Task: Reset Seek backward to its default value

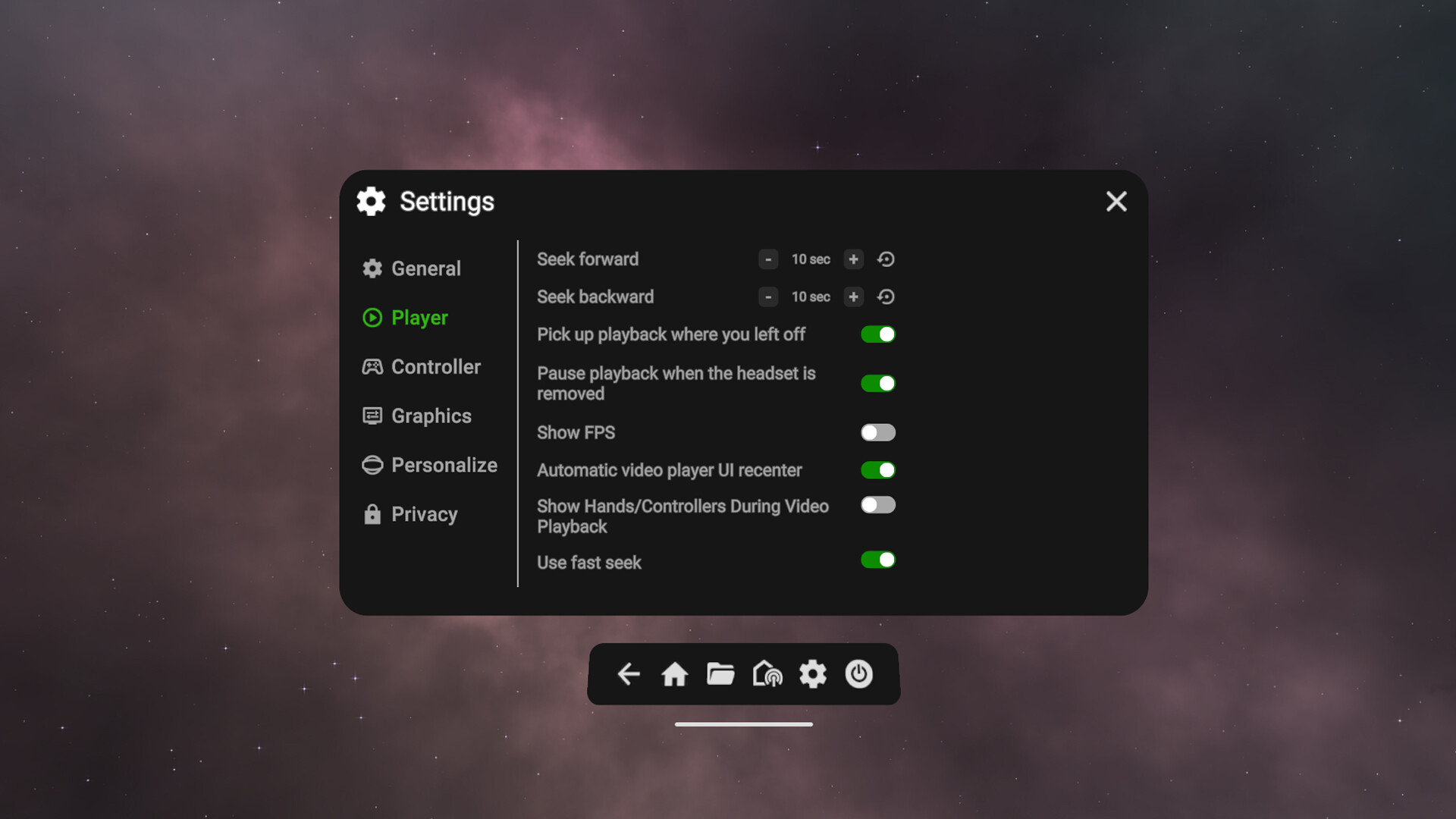Action: pos(886,297)
